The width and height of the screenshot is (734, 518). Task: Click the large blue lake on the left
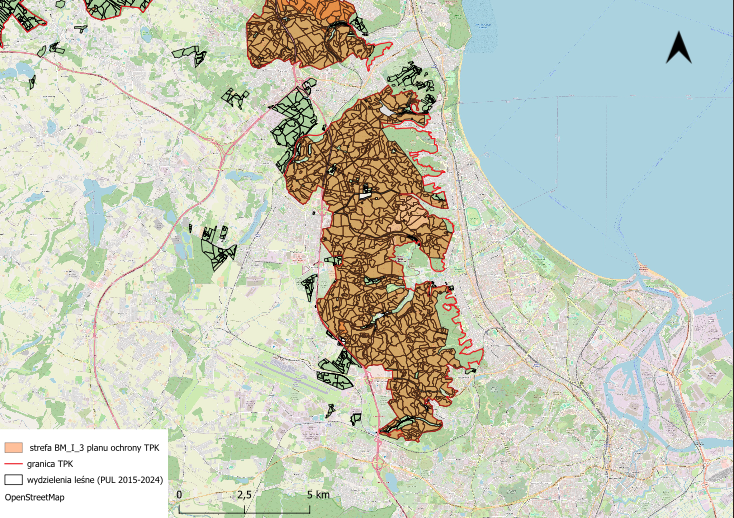point(98,214)
